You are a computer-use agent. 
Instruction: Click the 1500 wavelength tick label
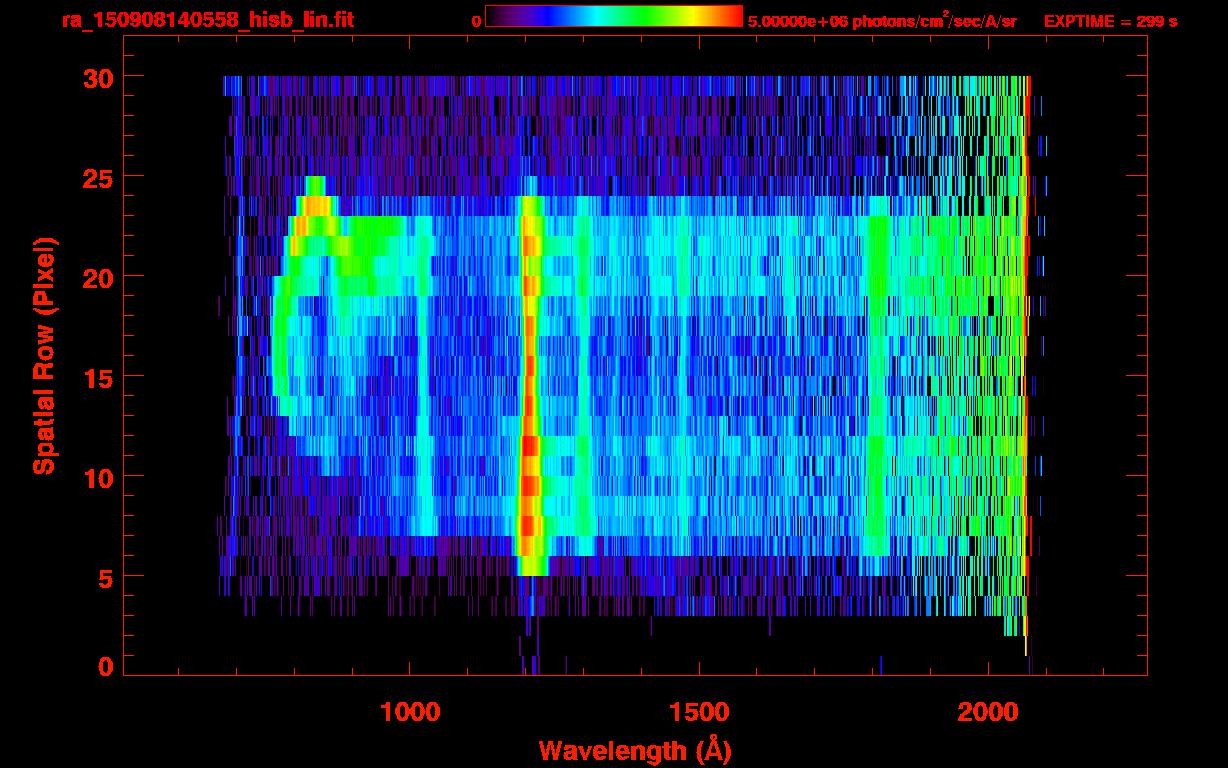coord(699,712)
